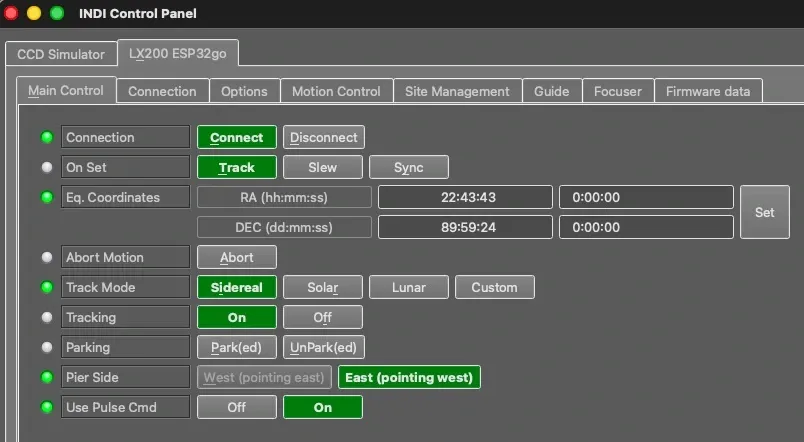Click the Track Mode property label

[x=126, y=287]
